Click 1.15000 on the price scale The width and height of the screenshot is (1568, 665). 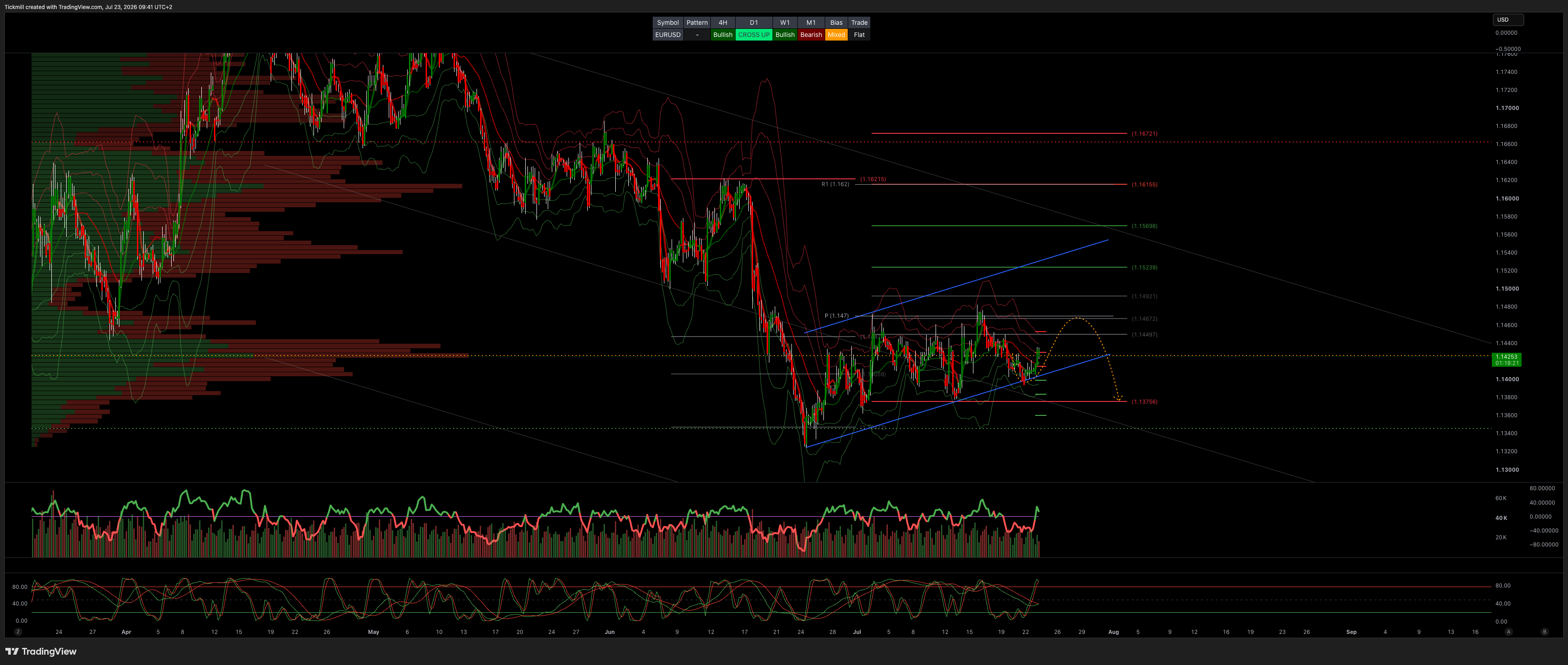click(1507, 289)
